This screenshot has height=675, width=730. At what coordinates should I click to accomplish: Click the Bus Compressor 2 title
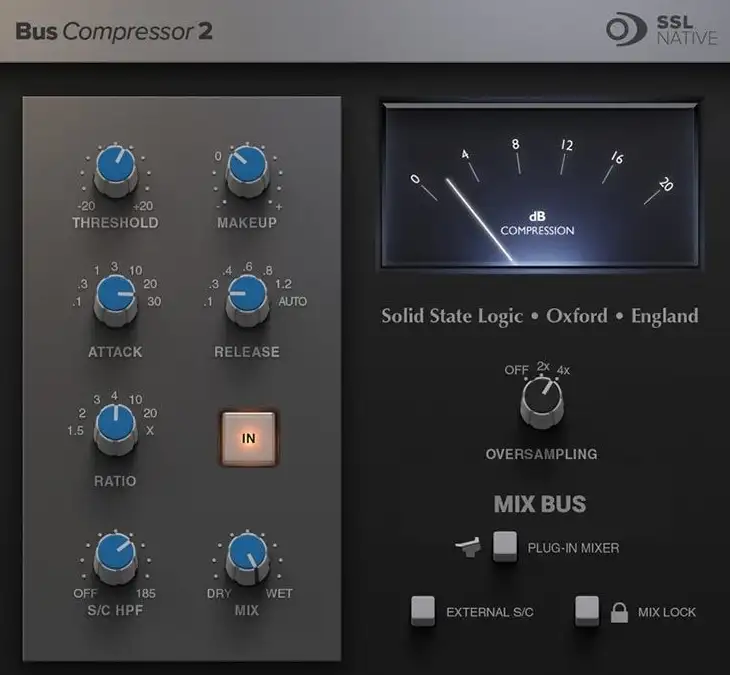pos(114,32)
